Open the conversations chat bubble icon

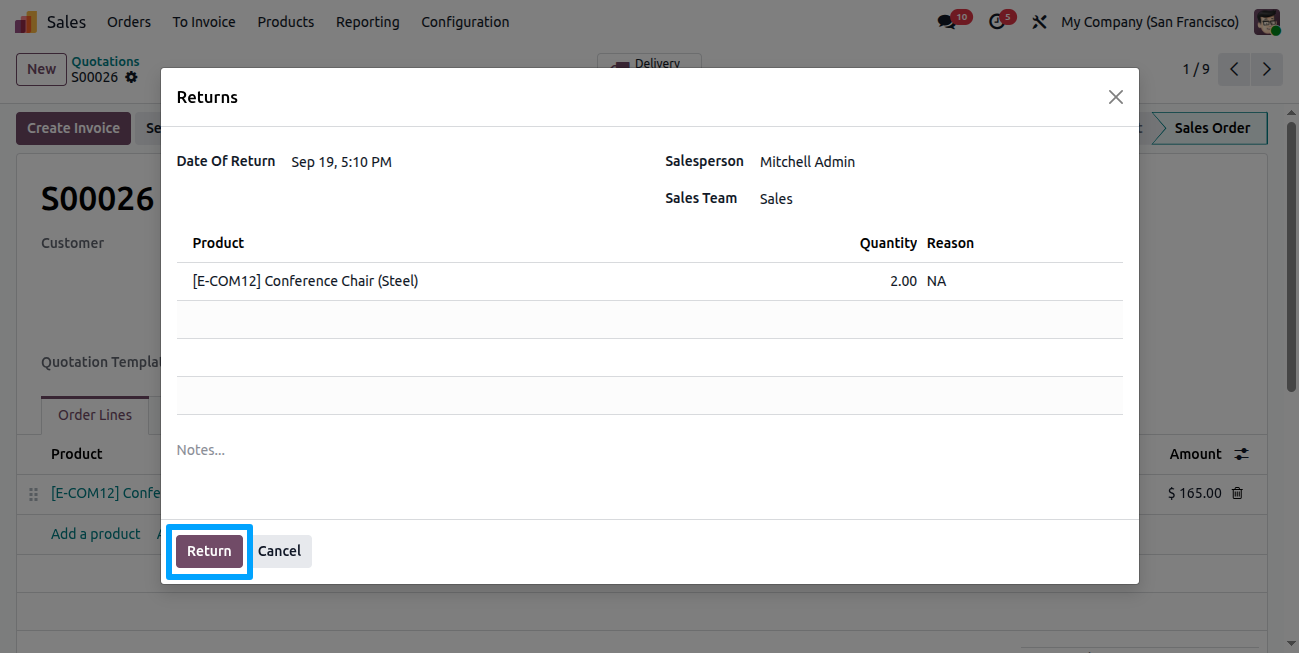(x=947, y=22)
